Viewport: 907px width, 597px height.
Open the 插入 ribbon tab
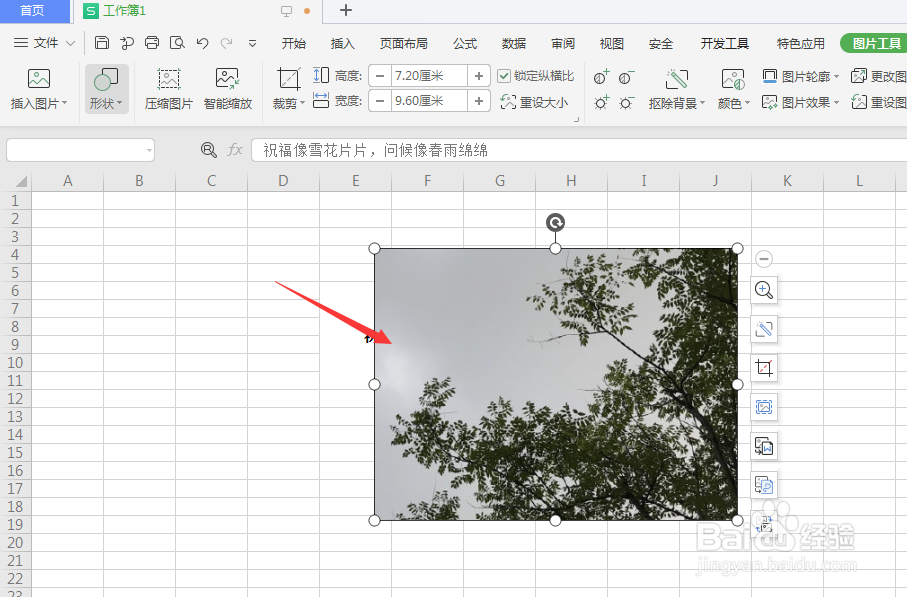click(x=342, y=43)
